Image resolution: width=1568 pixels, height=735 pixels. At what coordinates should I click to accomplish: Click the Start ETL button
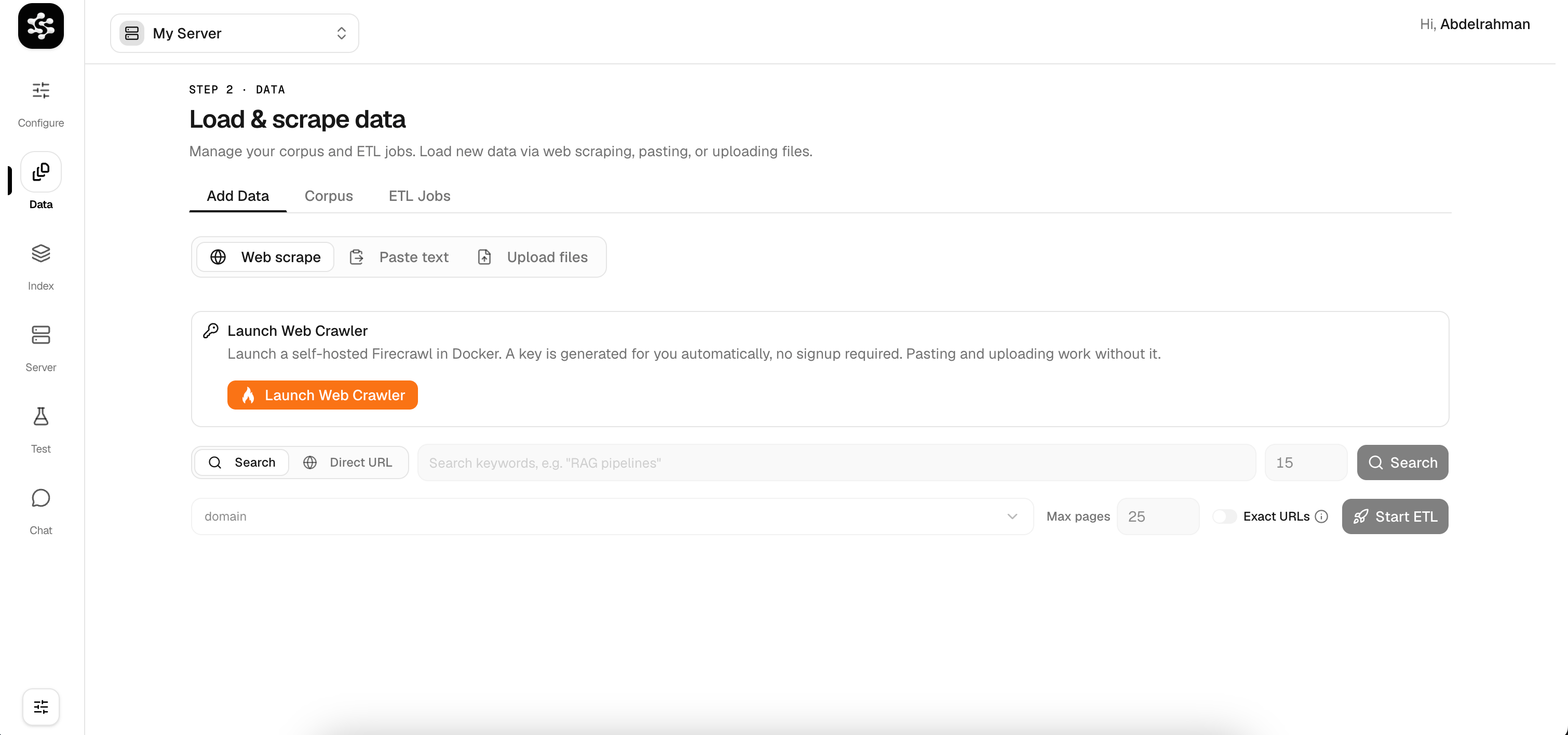point(1395,516)
